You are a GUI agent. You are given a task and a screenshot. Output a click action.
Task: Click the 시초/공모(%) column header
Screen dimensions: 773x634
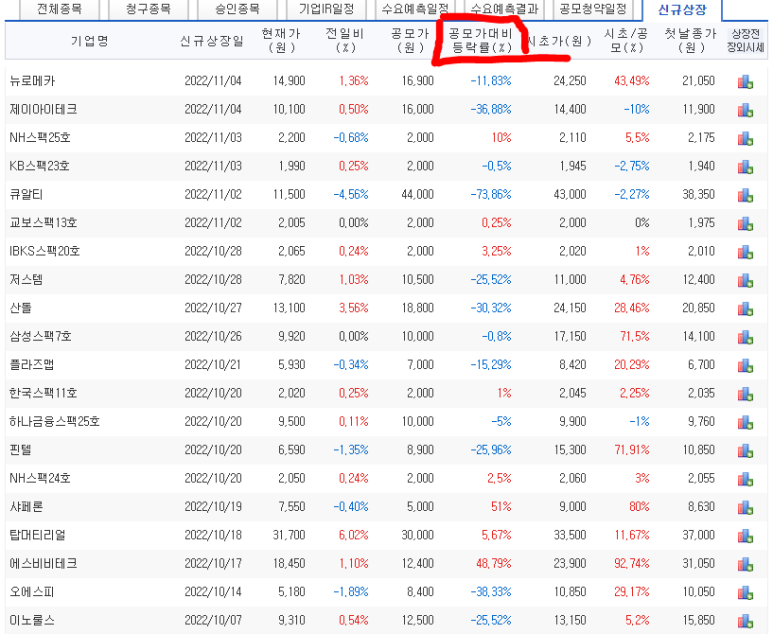(626, 40)
